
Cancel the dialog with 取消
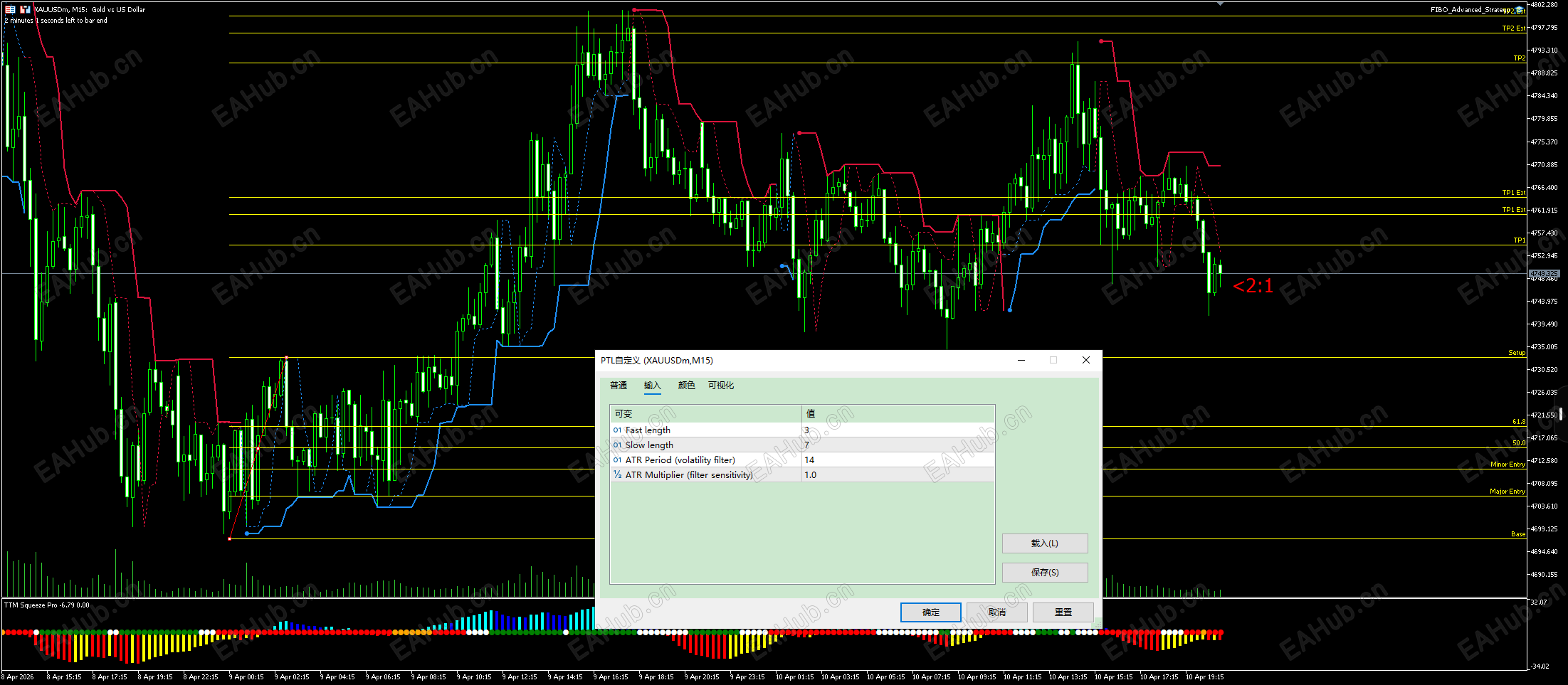[997, 612]
